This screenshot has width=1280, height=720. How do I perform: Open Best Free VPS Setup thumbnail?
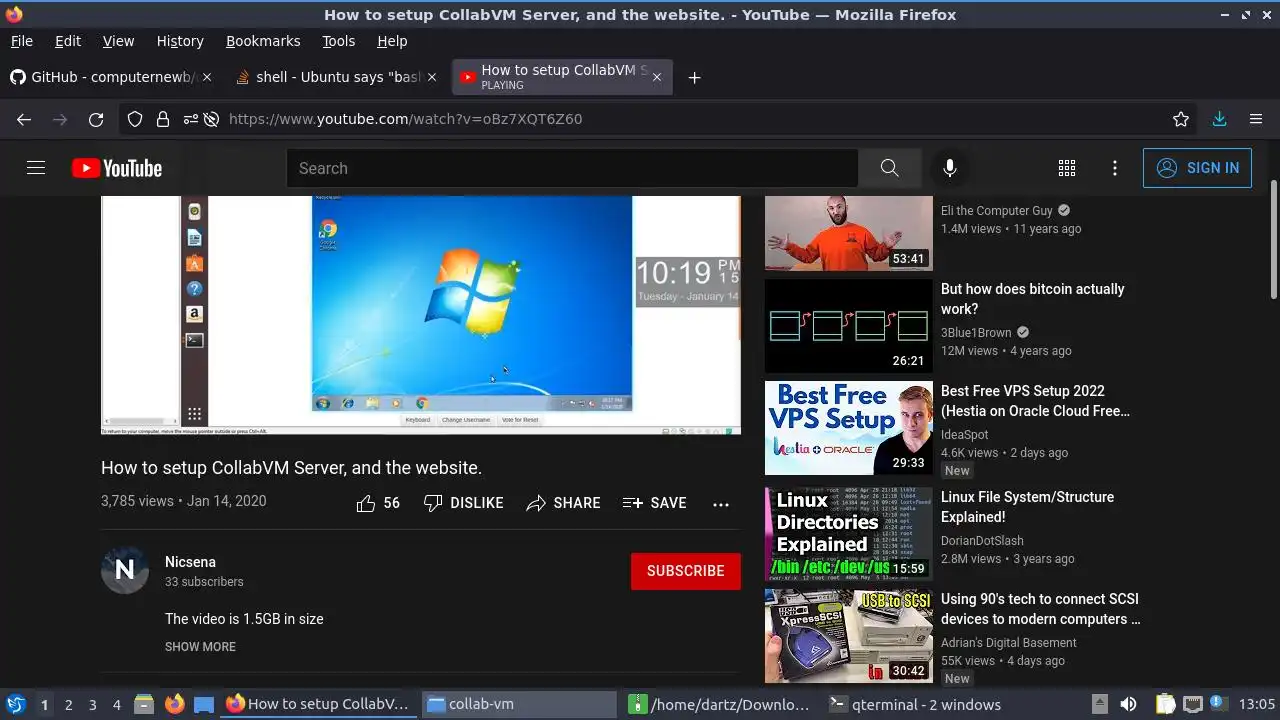(849, 428)
